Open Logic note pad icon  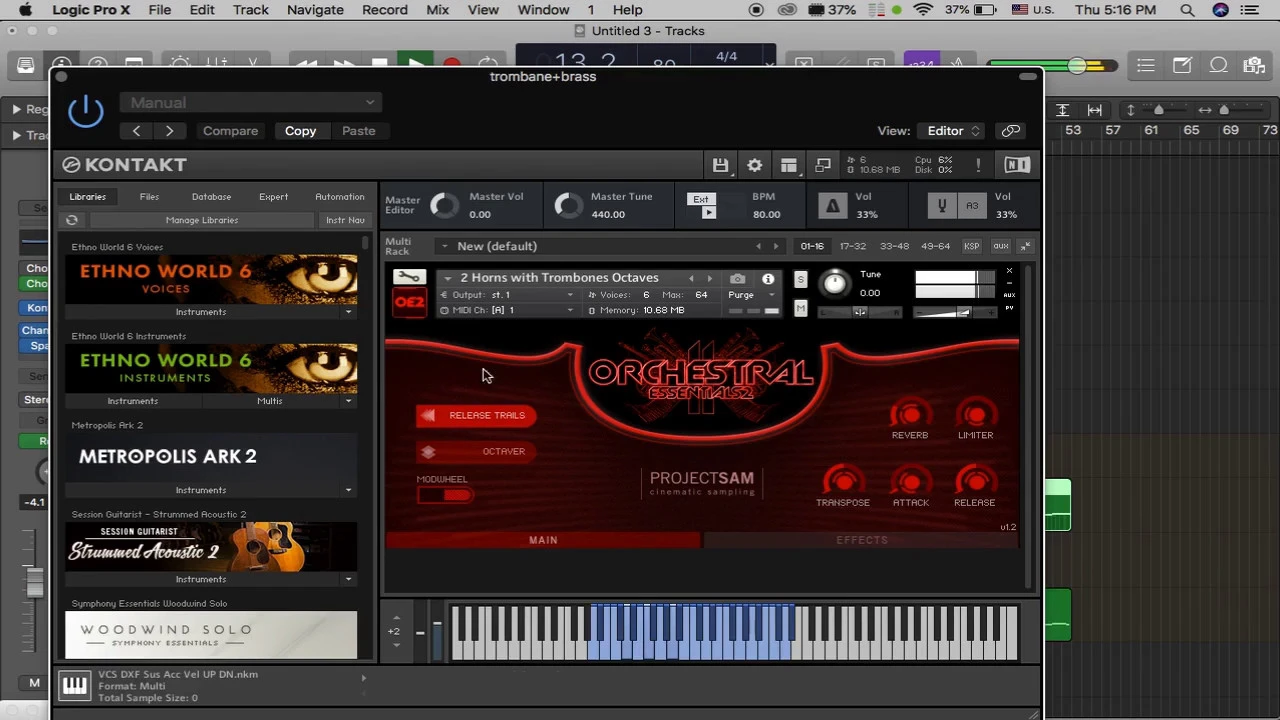1182,66
